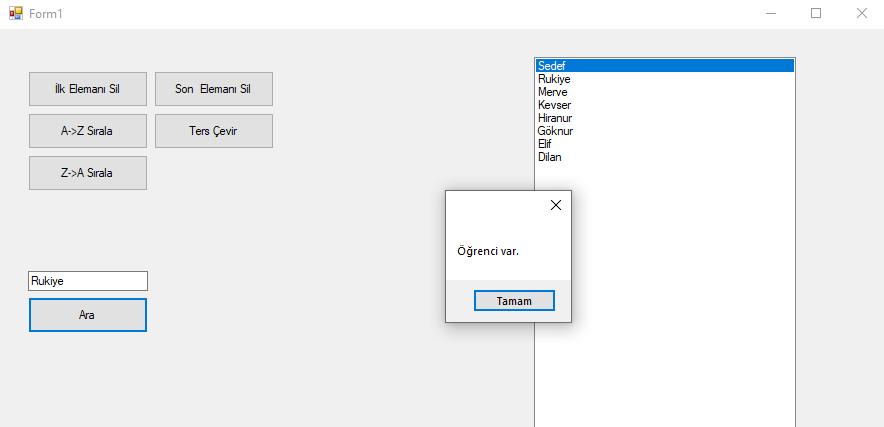
Task: Close the 'Öğrenci var.' message dialog with X
Action: [x=556, y=205]
